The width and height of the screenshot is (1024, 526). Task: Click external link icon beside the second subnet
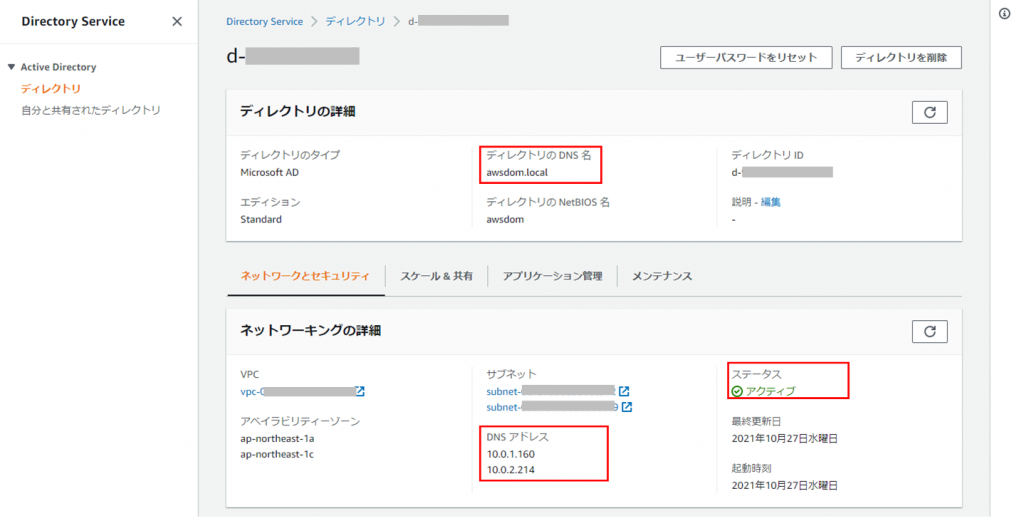click(x=626, y=407)
